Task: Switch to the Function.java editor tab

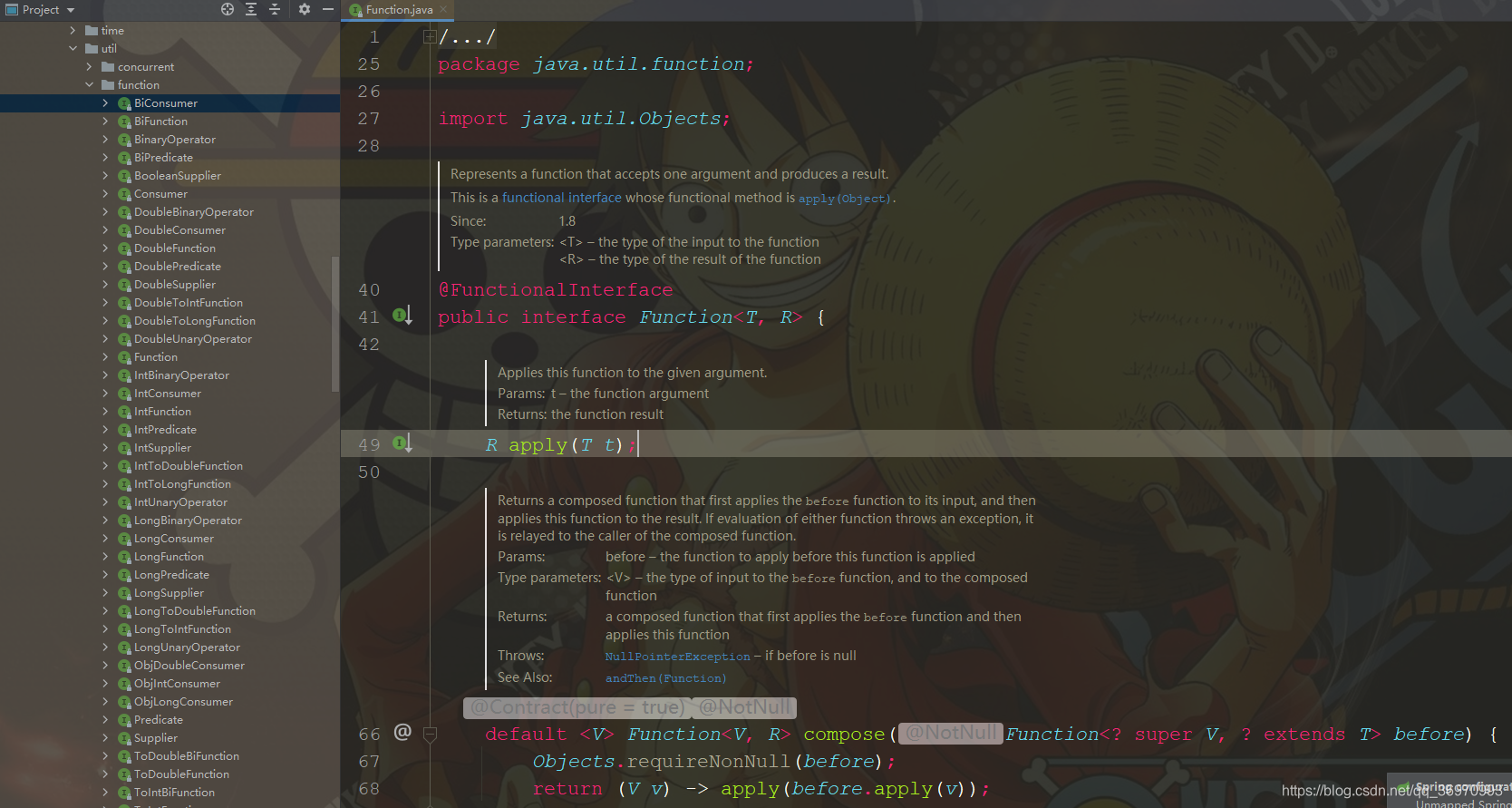Action: point(399,10)
